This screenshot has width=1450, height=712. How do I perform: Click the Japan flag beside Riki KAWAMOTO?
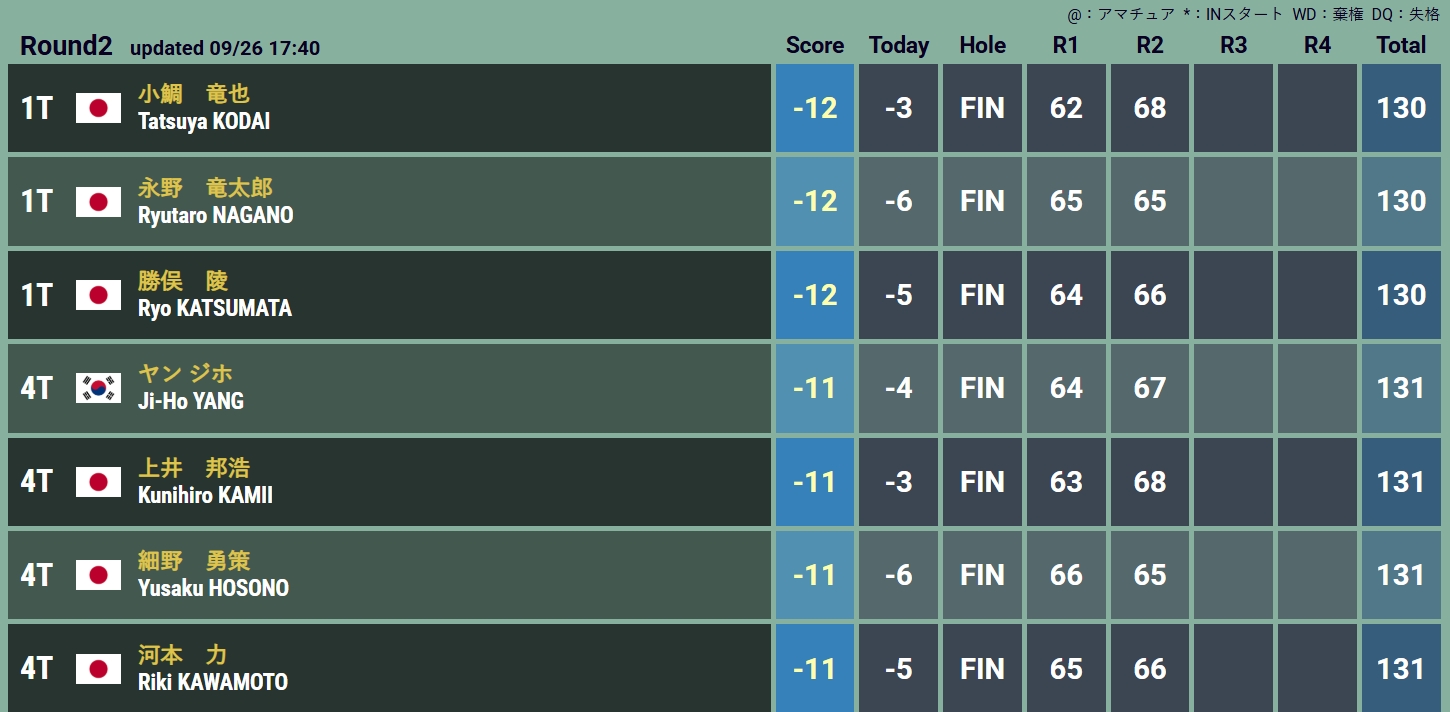[98, 669]
